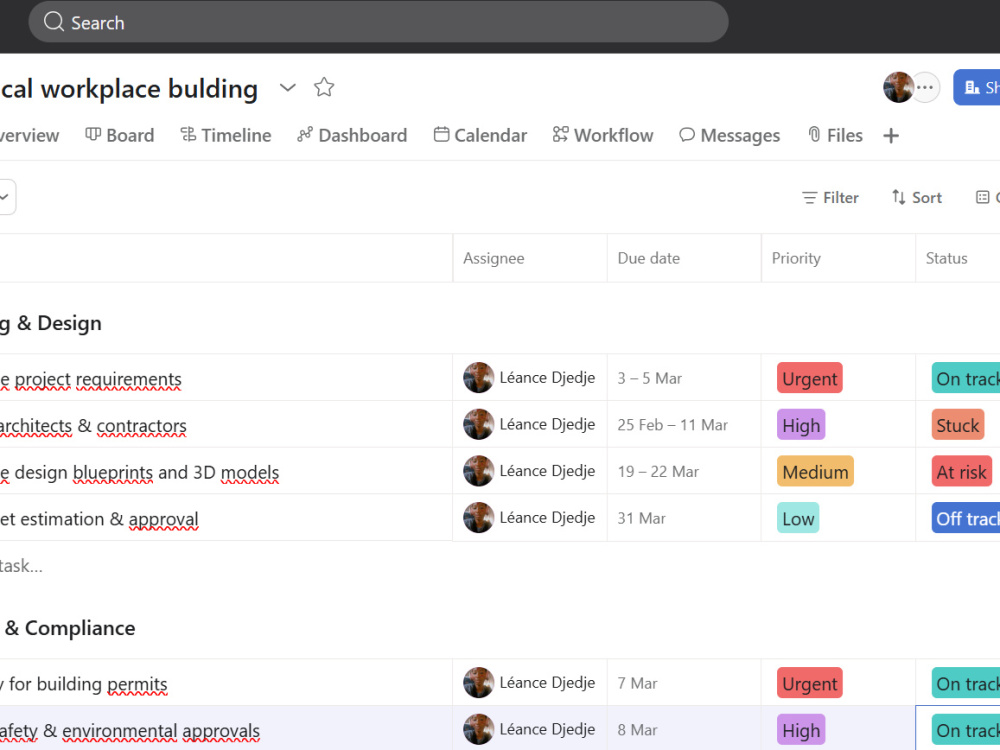This screenshot has width=1000, height=750.
Task: Click the Priority column header
Action: point(838,258)
